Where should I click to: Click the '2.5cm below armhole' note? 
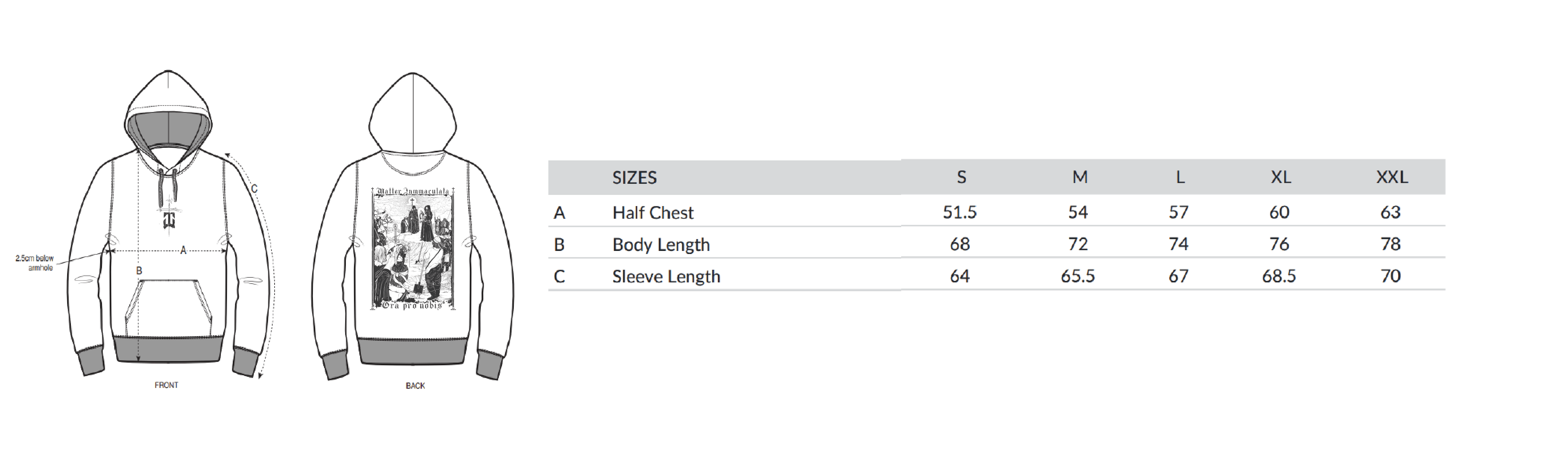[x=35, y=263]
